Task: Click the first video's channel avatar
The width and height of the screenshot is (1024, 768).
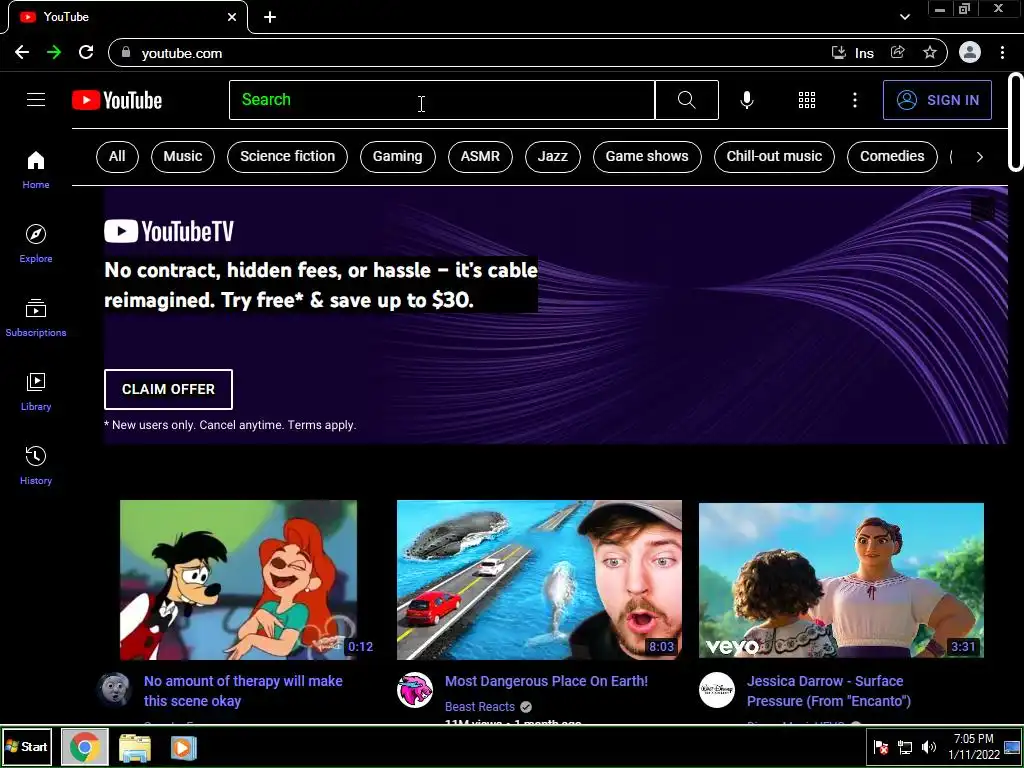Action: click(114, 690)
